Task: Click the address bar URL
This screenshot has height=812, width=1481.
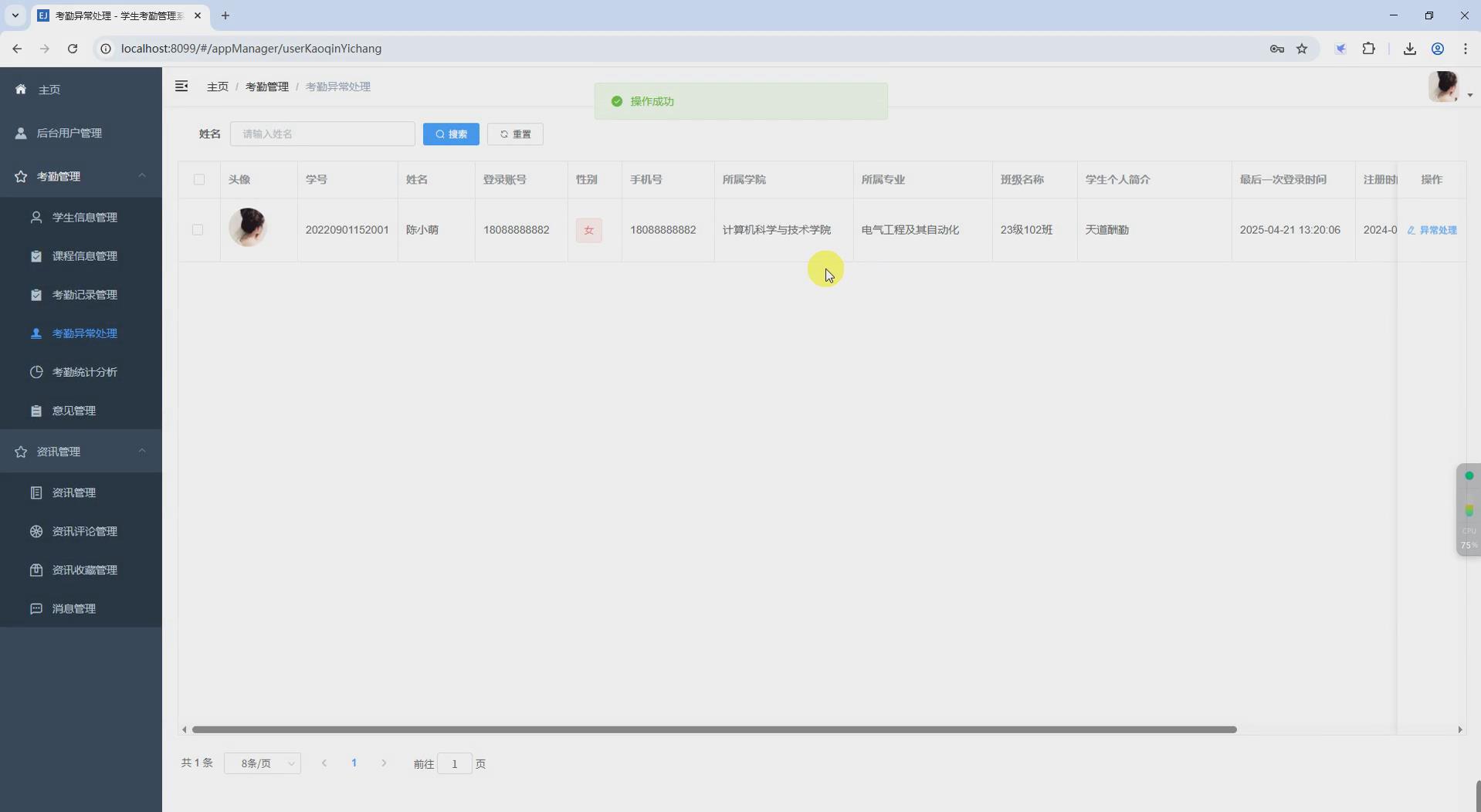Action: coord(251,49)
